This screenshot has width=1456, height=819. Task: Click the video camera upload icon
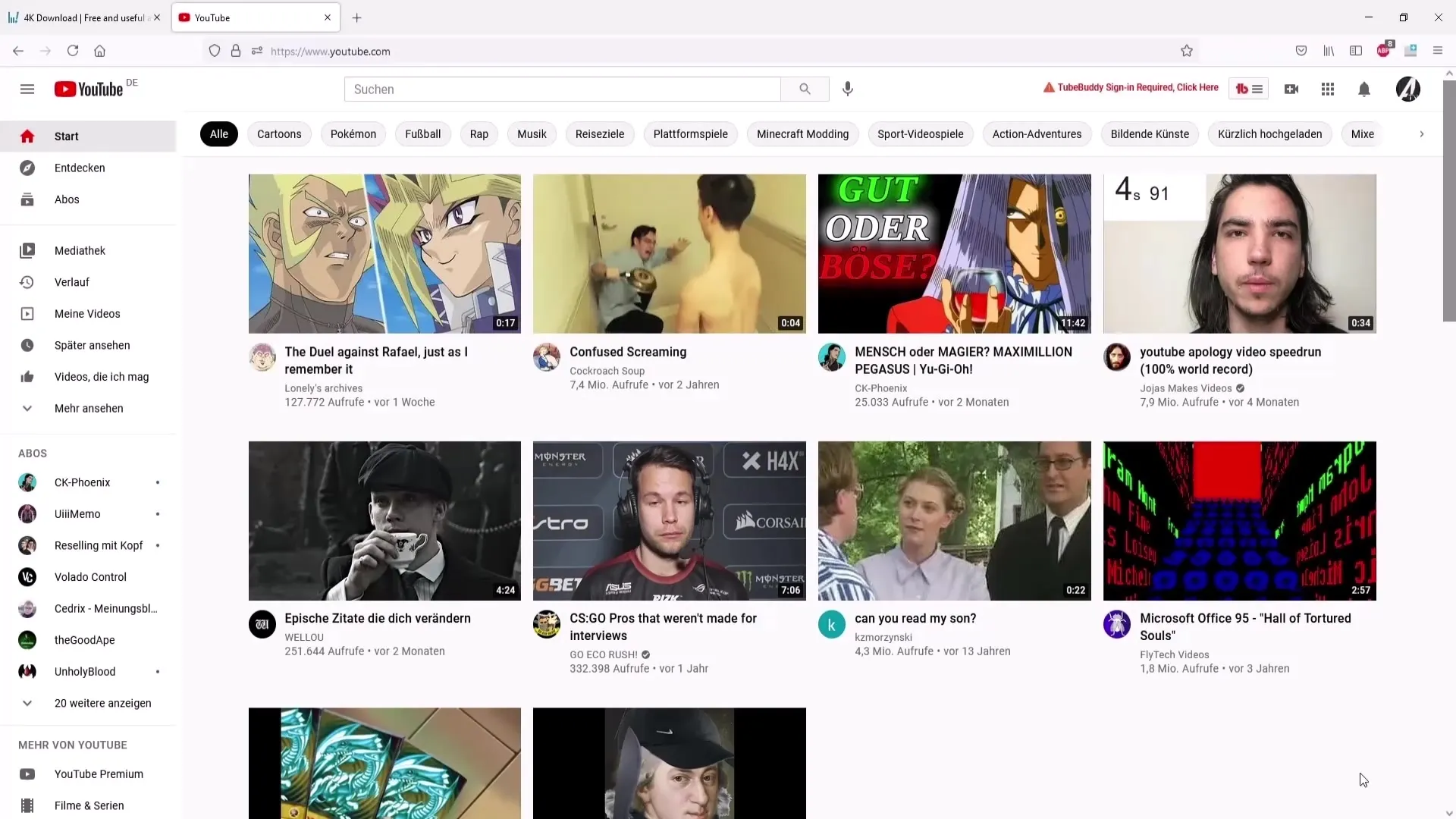[1291, 89]
